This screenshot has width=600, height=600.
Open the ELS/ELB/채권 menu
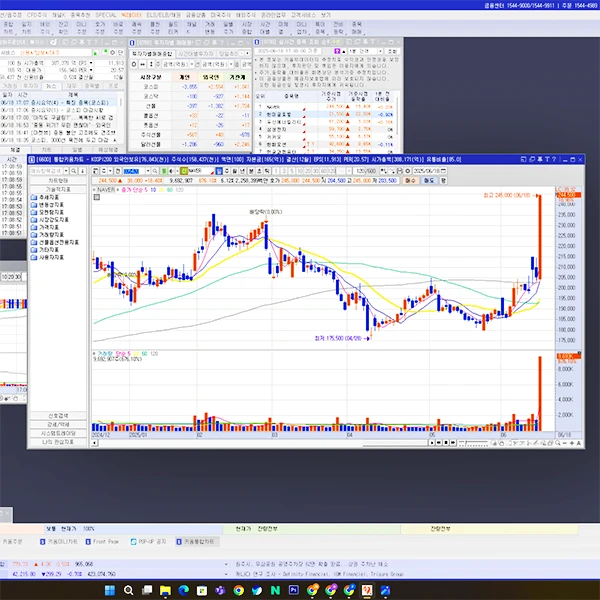pos(163,15)
